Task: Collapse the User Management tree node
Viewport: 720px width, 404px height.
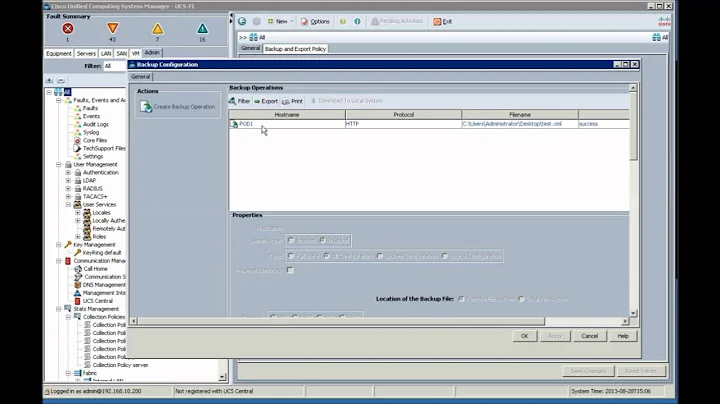Action: [x=59, y=164]
